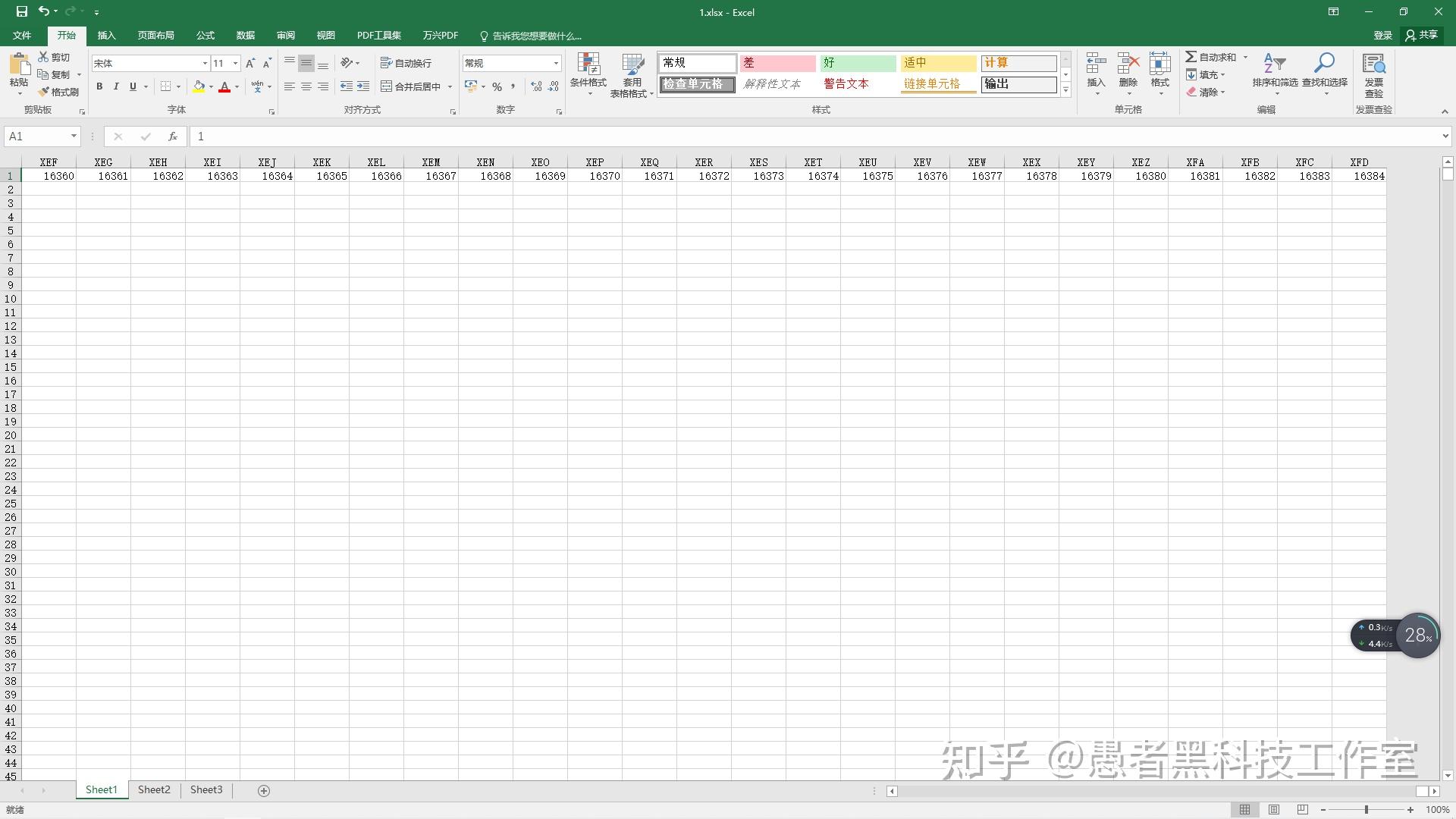Open the format painter (格式刷)
The image size is (1456, 819).
coord(60,91)
